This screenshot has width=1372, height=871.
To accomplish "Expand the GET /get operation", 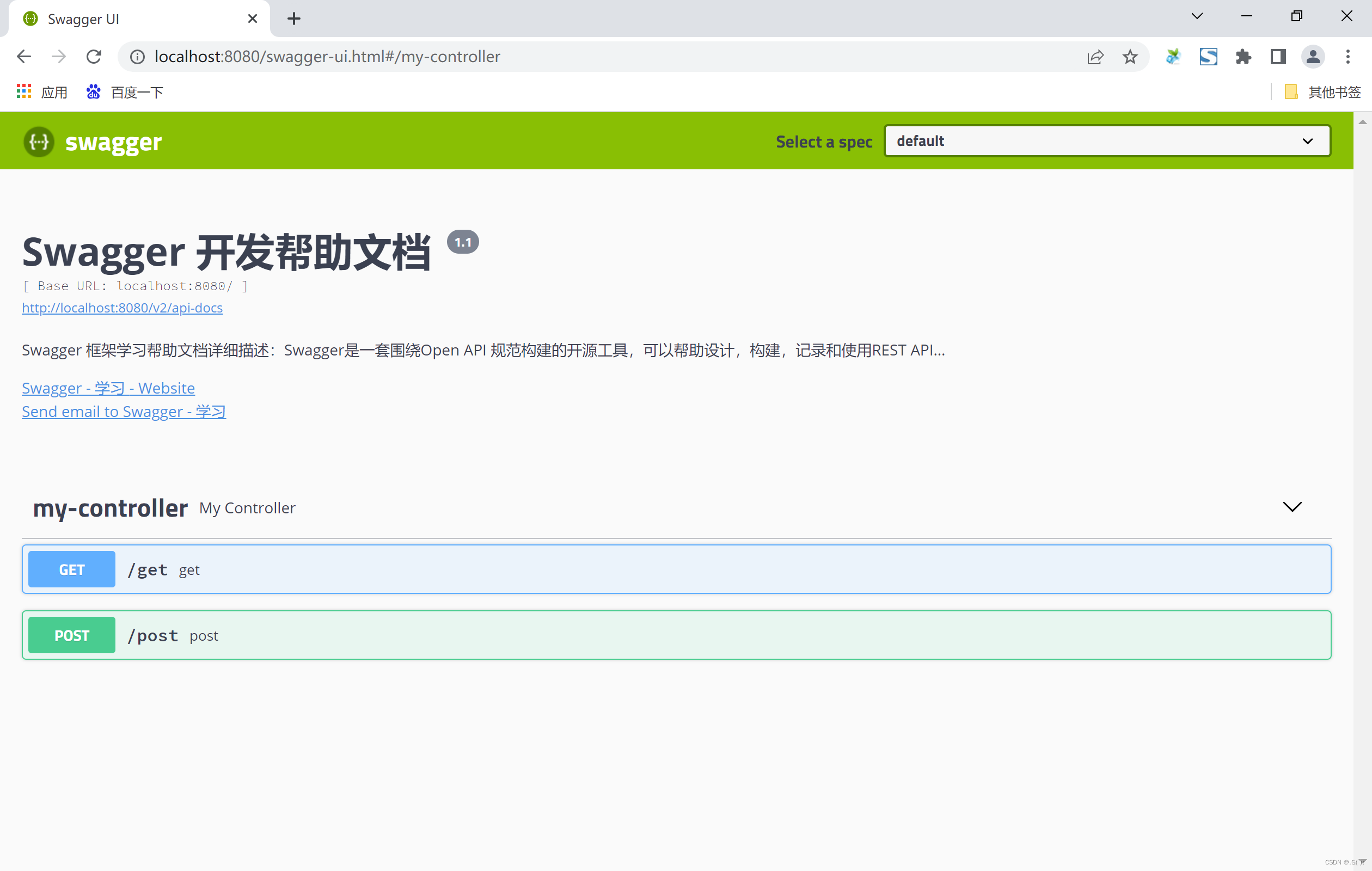I will [x=676, y=568].
